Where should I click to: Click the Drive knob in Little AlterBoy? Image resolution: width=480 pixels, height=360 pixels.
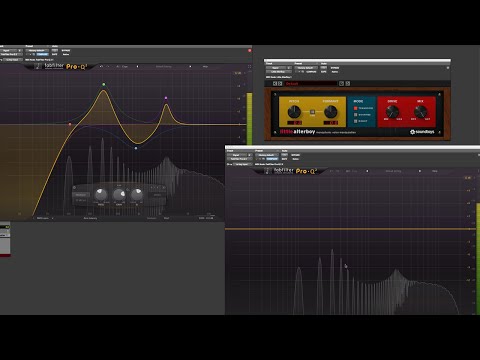[x=392, y=111]
